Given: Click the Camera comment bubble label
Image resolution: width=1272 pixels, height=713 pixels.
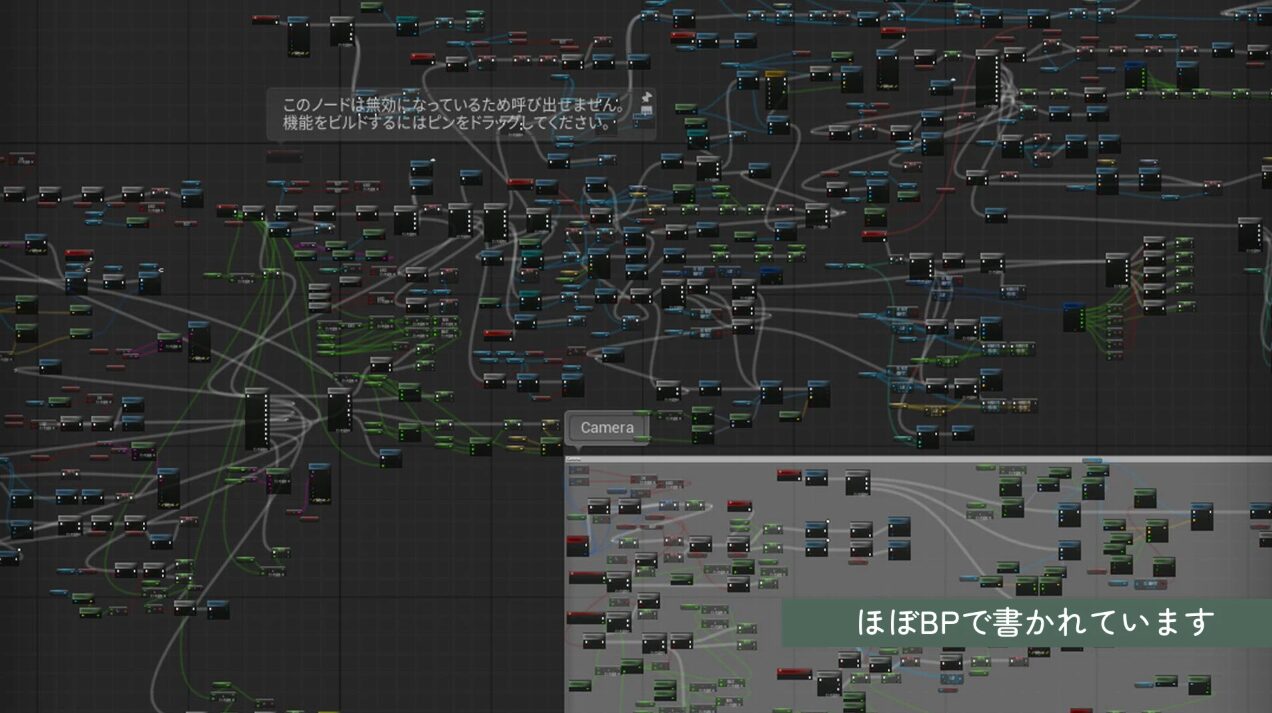Looking at the screenshot, I should (607, 428).
